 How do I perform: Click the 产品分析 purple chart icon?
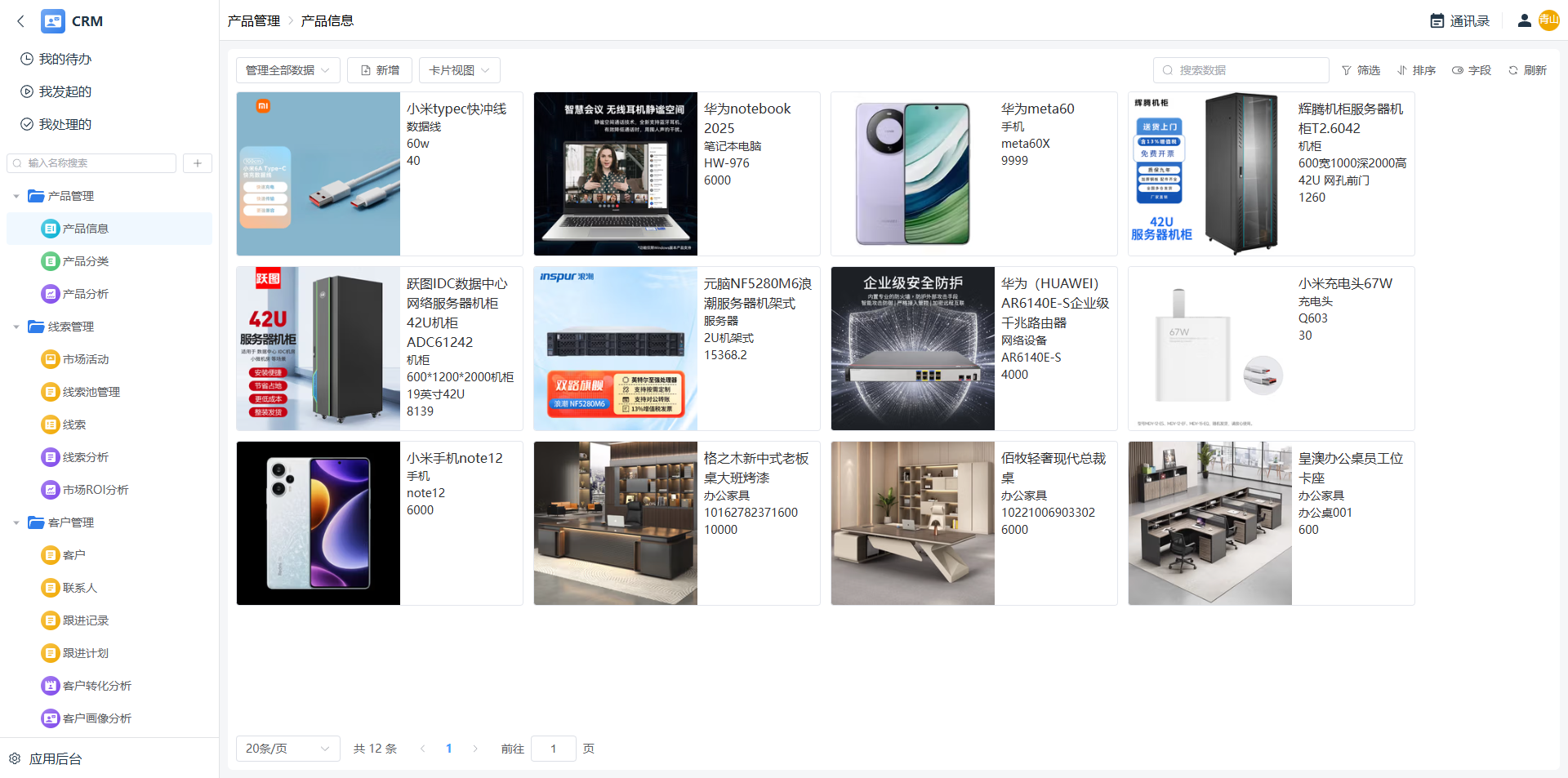click(x=51, y=294)
